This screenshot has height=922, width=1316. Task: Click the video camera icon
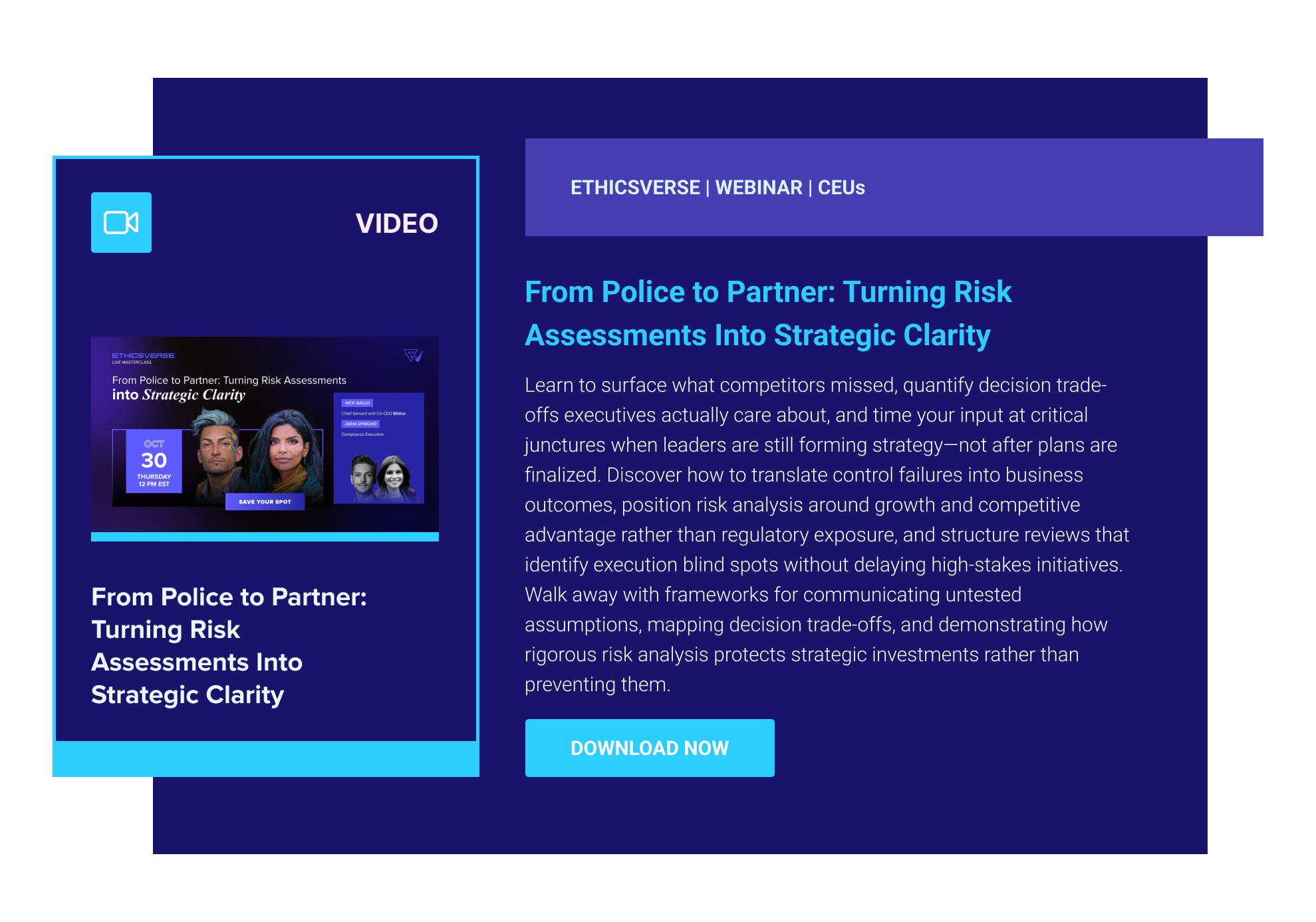tap(121, 222)
